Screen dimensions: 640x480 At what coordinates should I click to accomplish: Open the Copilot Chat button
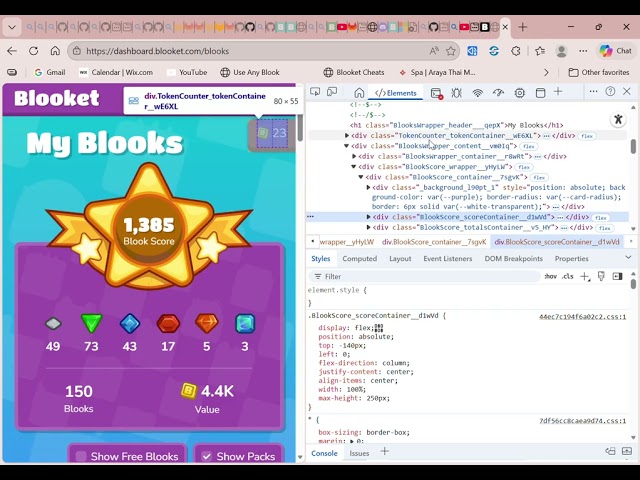point(616,51)
